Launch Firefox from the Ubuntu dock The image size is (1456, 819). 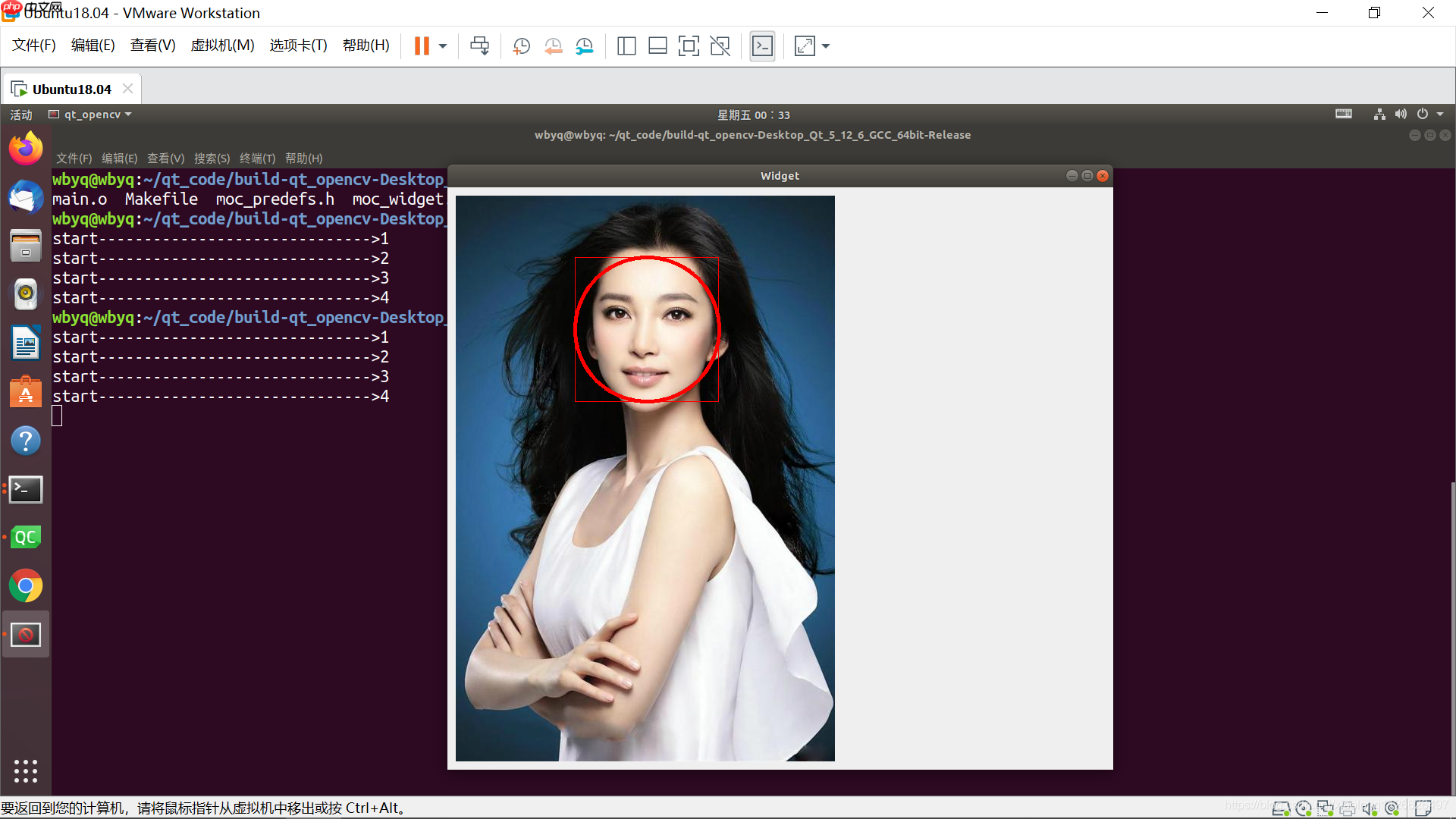(25, 148)
